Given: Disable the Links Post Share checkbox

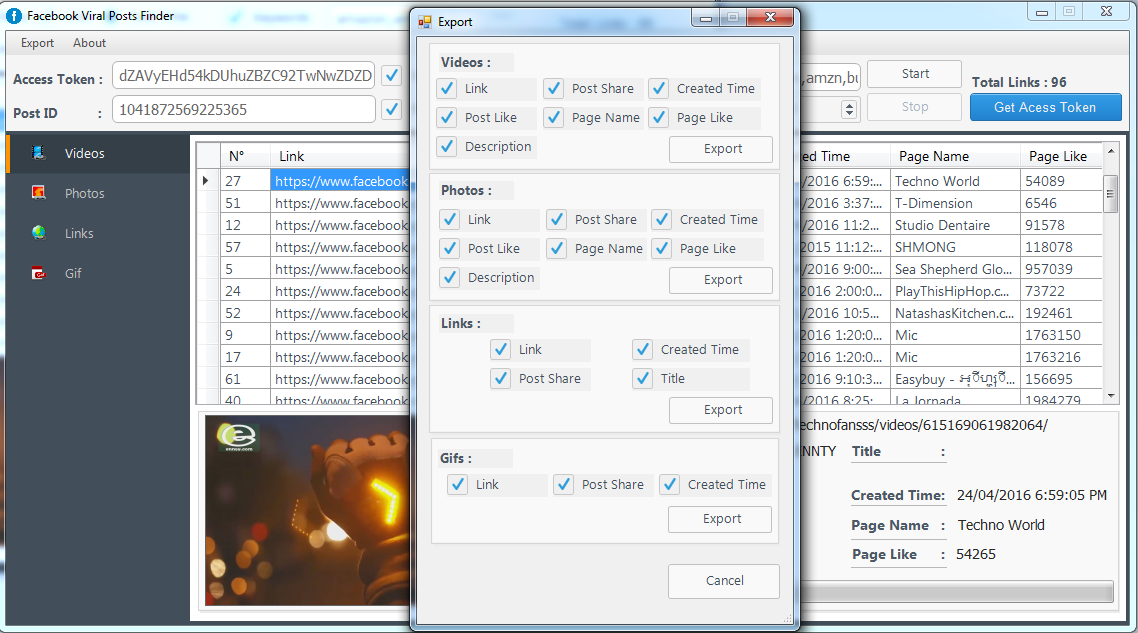Looking at the screenshot, I should click(501, 378).
